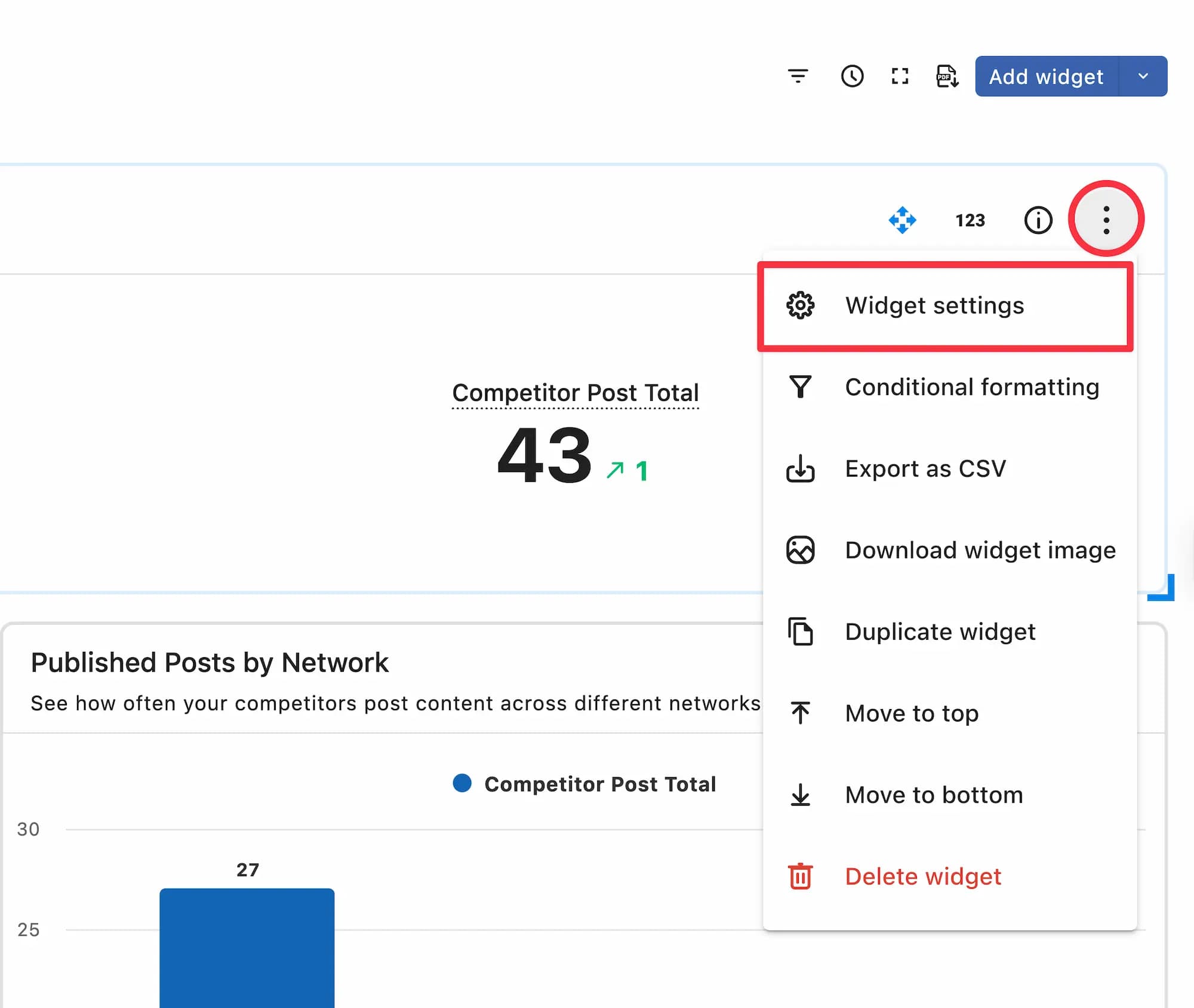This screenshot has height=1008, width=1194.
Task: Choose Conditional formatting option
Action: [971, 387]
